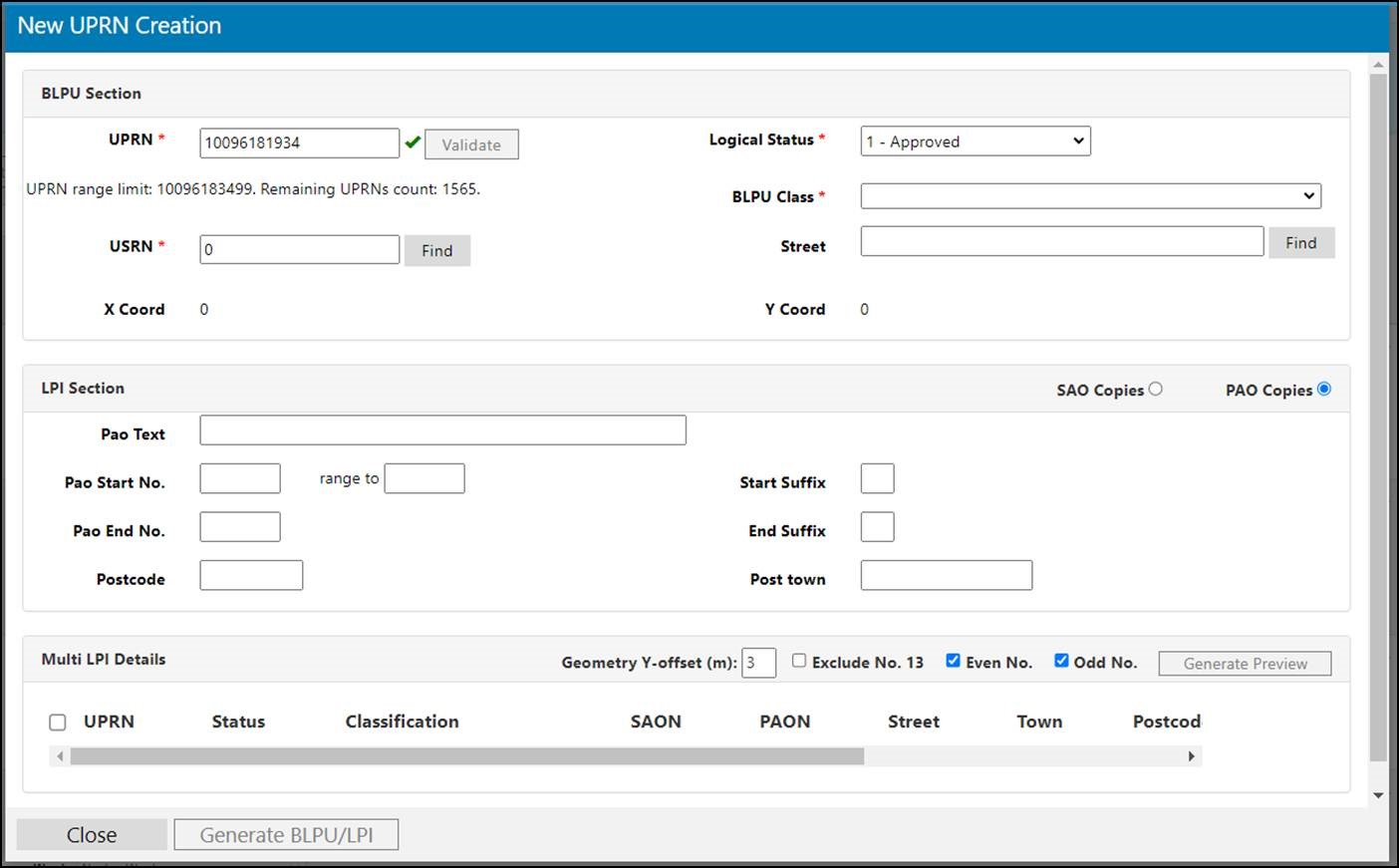
Task: Click the Close button
Action: 92,835
